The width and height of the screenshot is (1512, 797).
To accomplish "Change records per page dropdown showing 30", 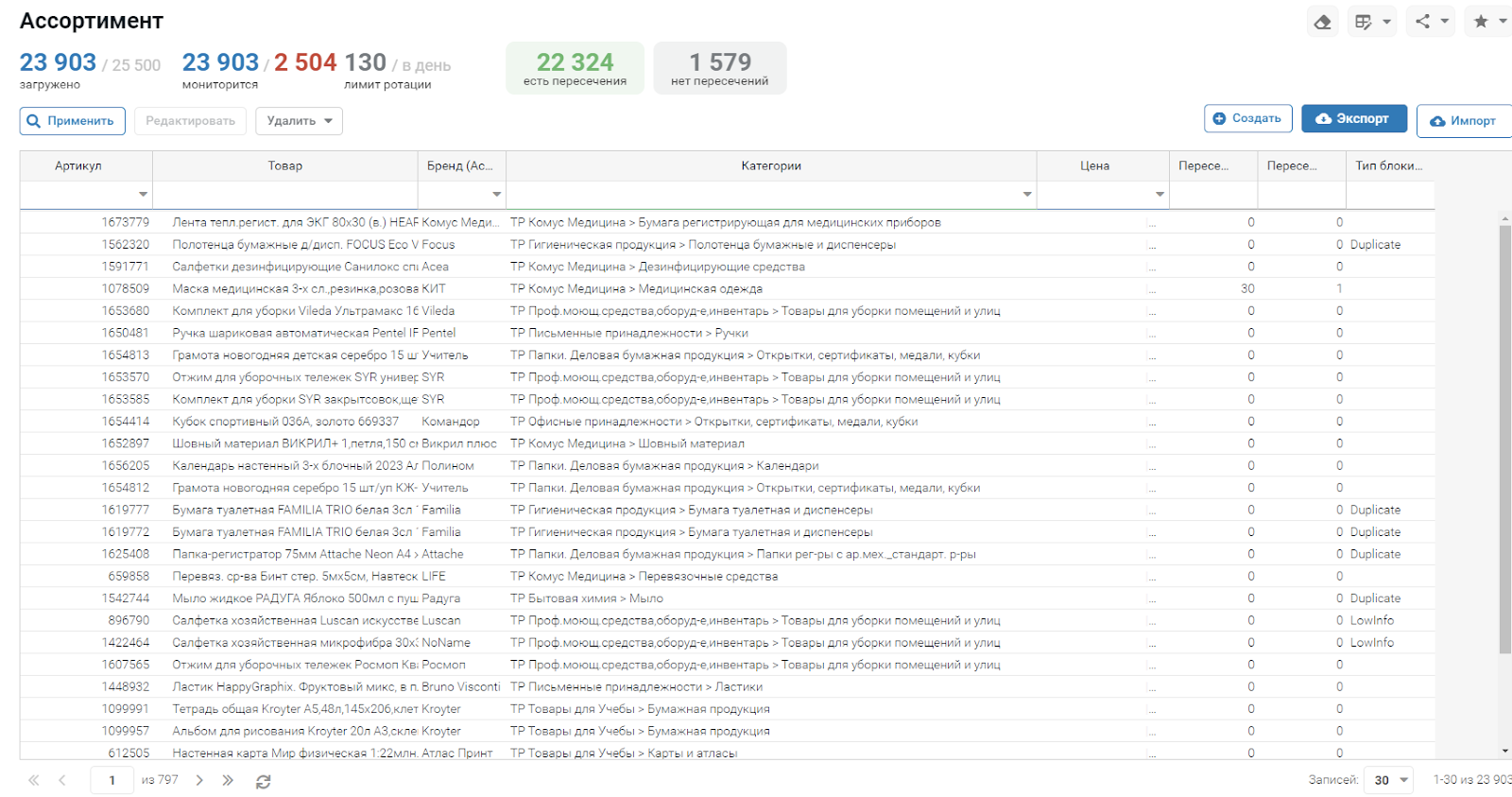I will pyautogui.click(x=1389, y=780).
